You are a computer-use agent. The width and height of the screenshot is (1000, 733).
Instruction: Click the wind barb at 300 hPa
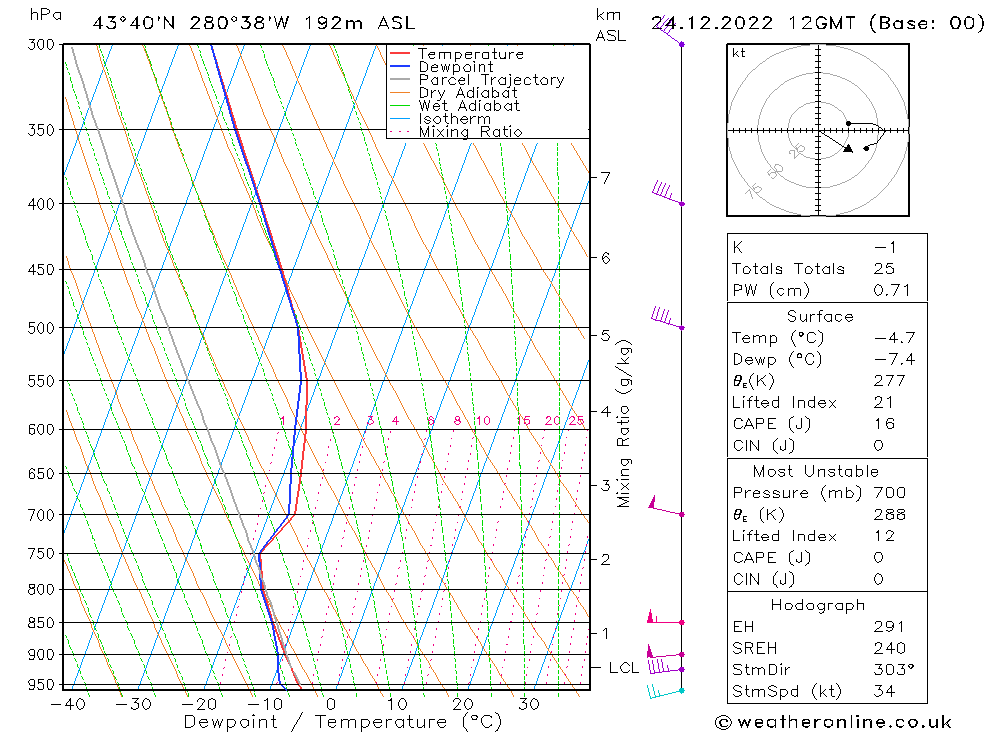[x=668, y=32]
